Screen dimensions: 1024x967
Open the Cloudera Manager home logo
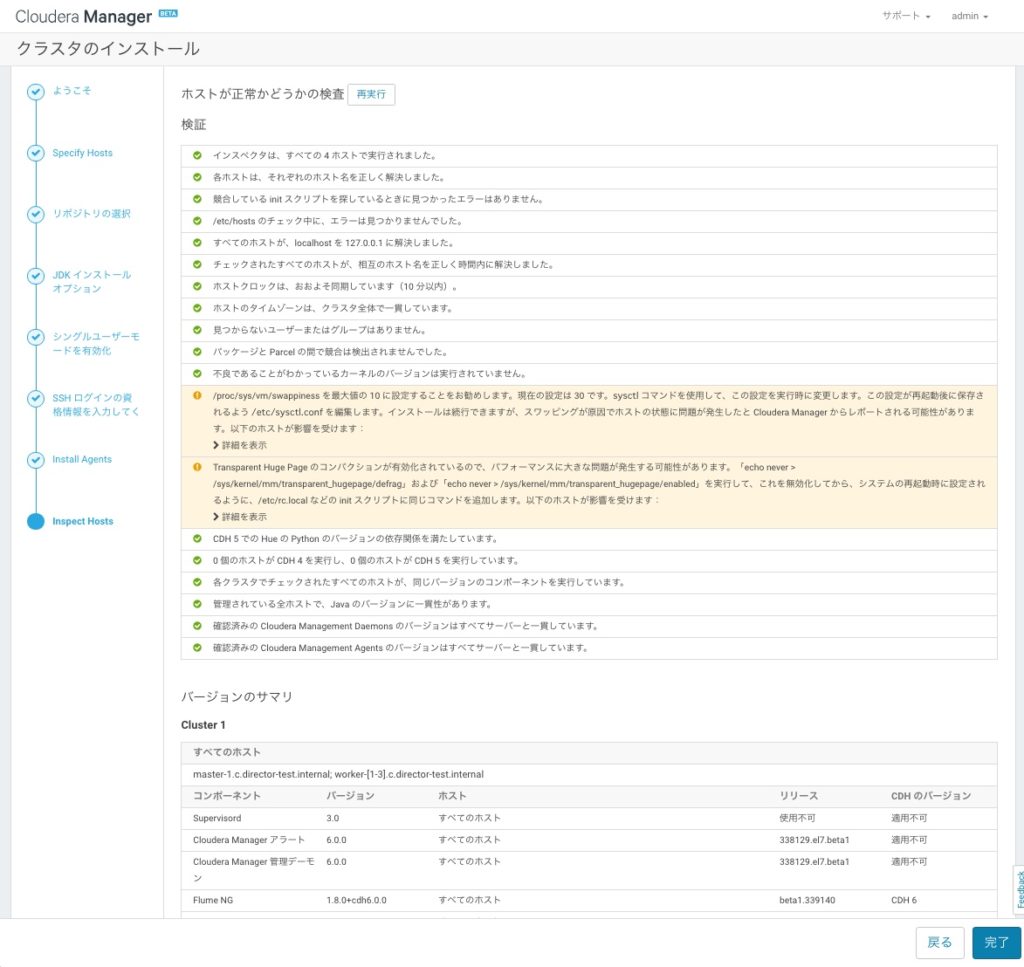pyautogui.click(x=83, y=16)
